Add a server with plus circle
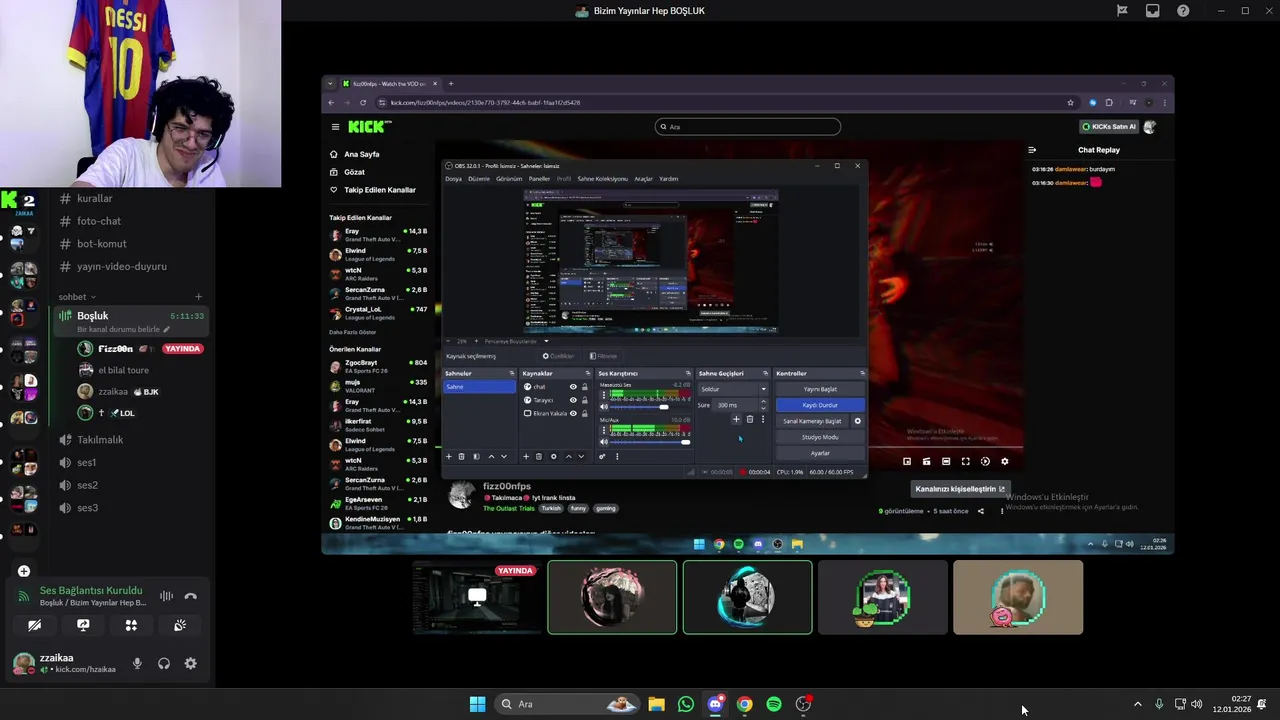Image resolution: width=1280 pixels, height=720 pixels. (23, 571)
